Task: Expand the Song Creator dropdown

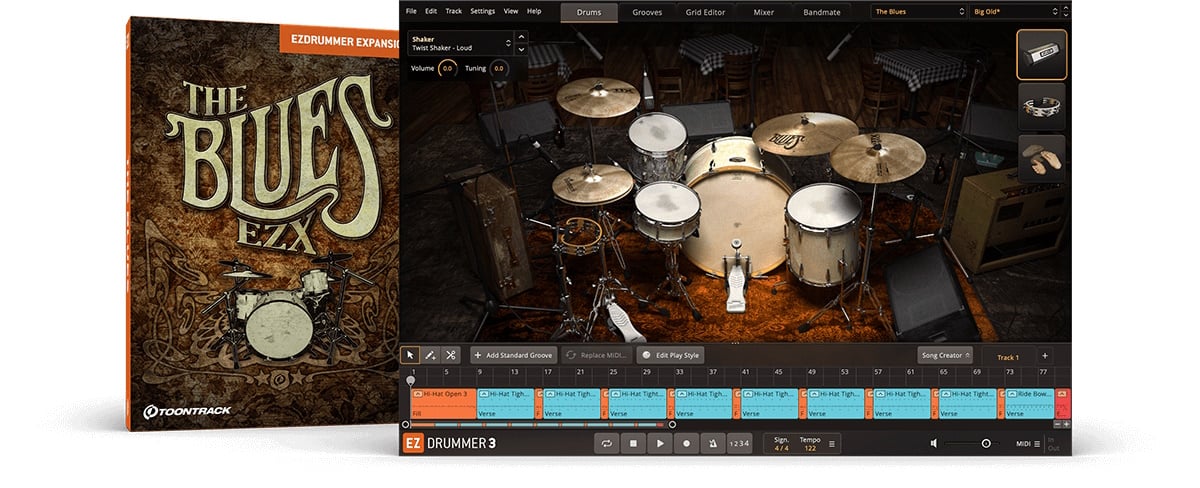Action: point(945,355)
